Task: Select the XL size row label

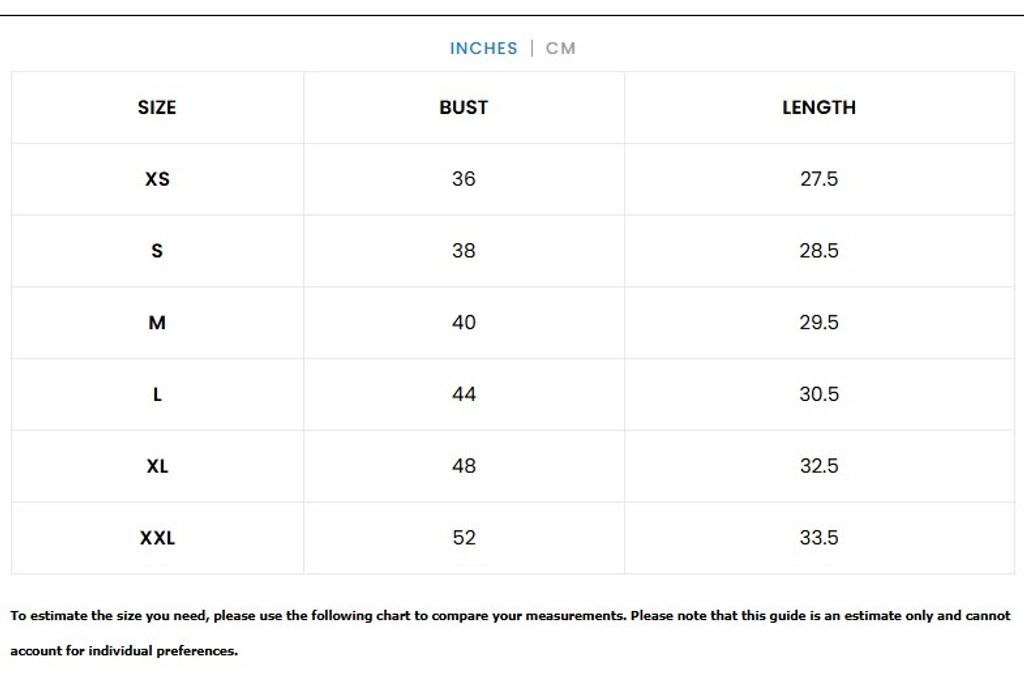Action: 157,466
